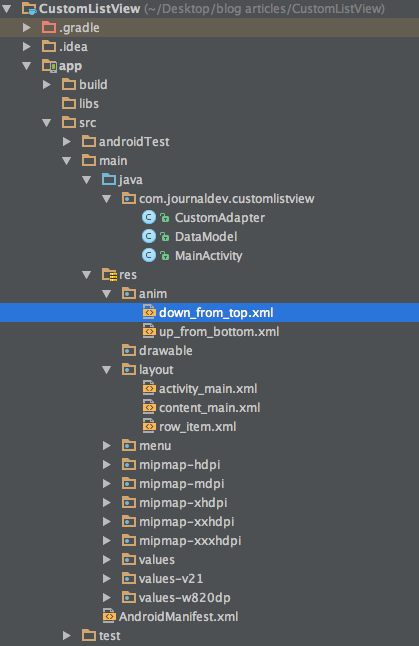Expand the androidTest folder arrow

(x=67, y=142)
